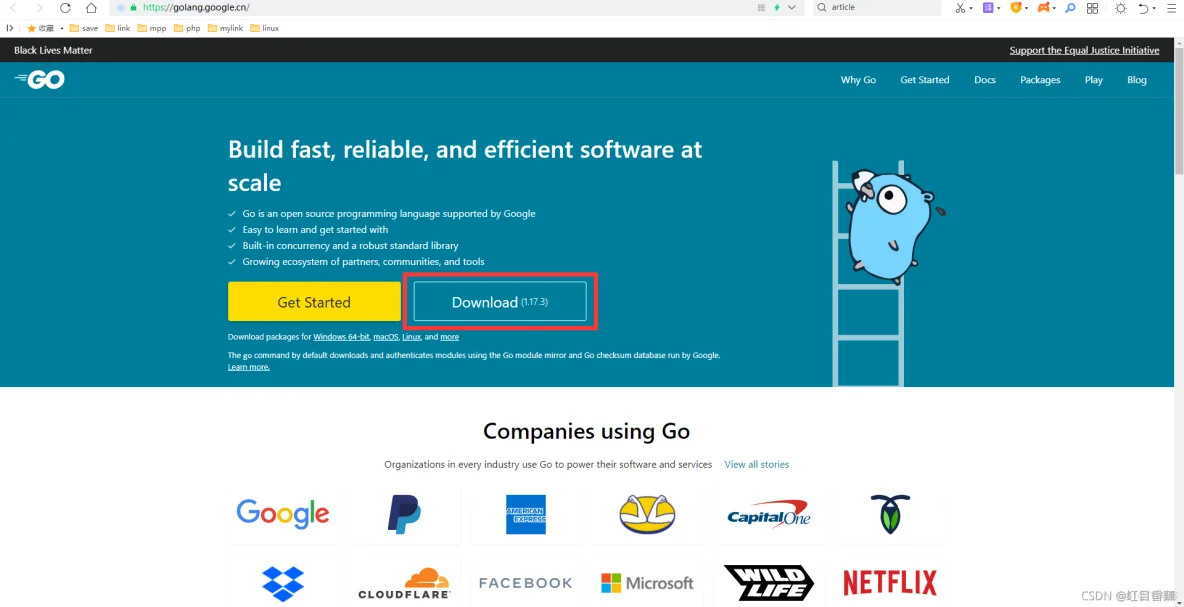Click the green lightning speed-mode icon
1184x607 pixels.
pos(777,8)
